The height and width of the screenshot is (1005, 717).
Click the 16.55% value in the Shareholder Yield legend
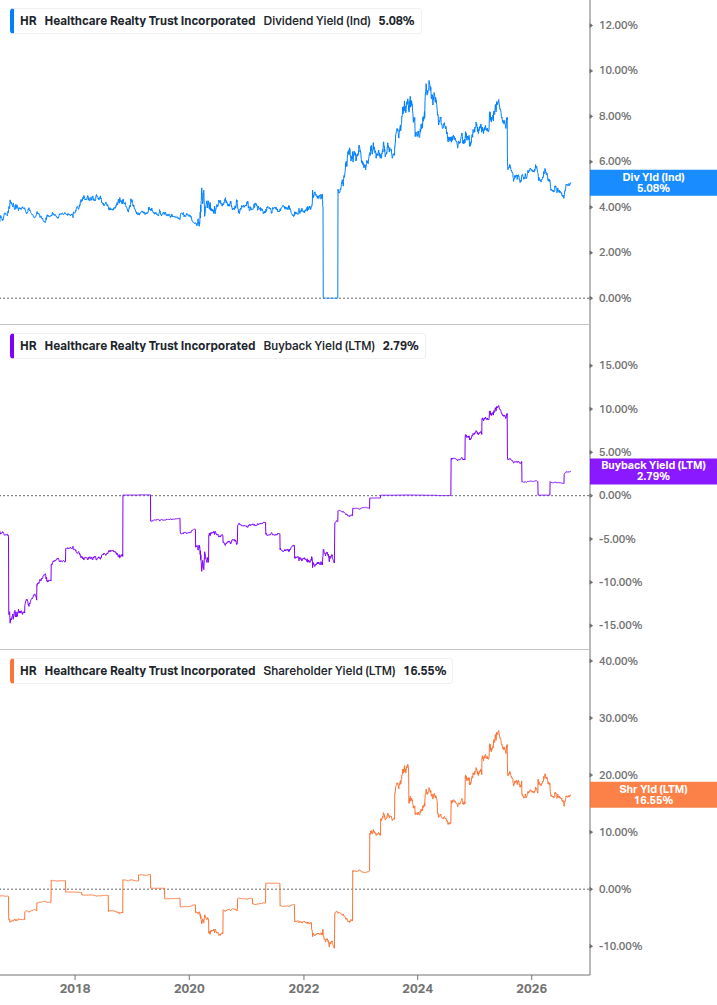coord(425,671)
